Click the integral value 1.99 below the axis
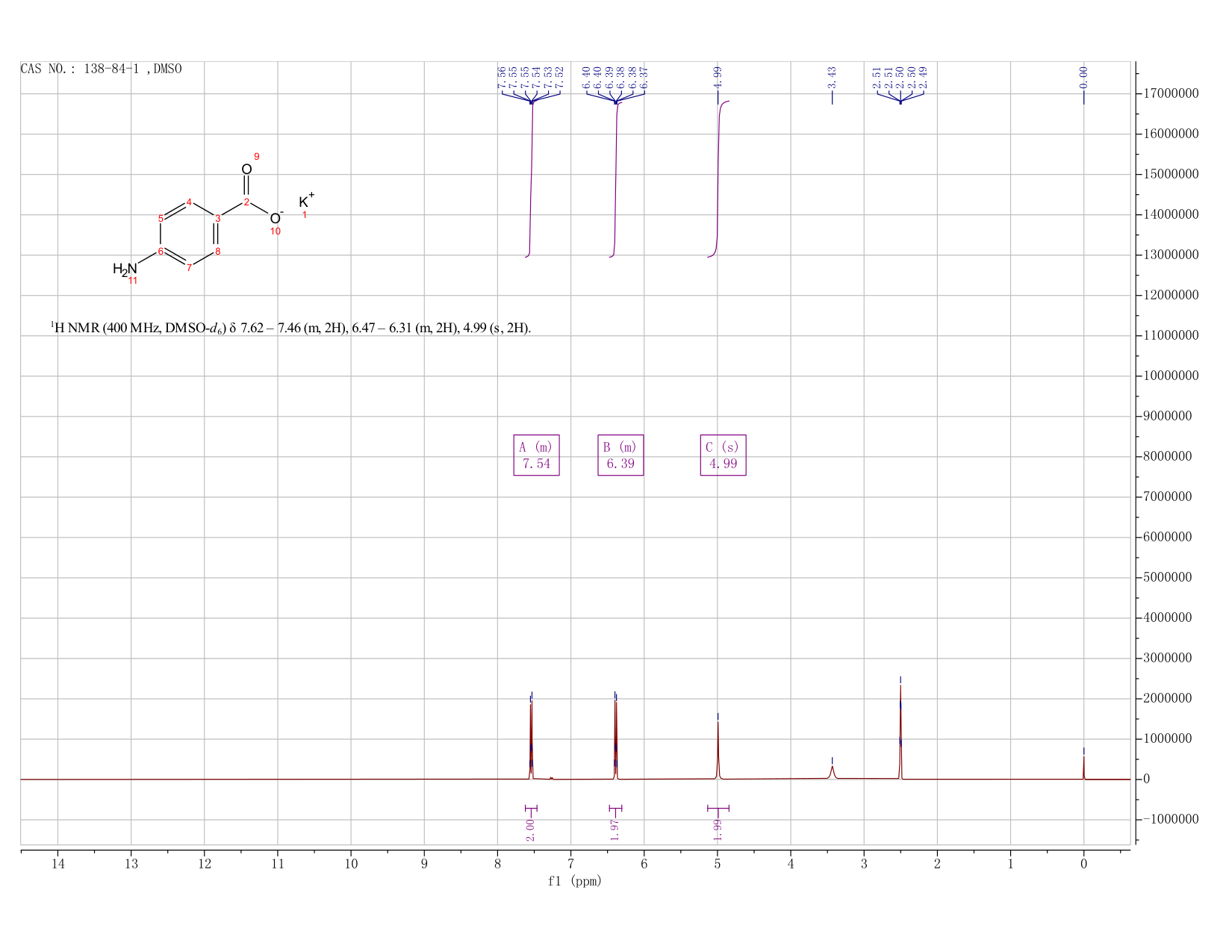1232x952 pixels. [x=718, y=830]
